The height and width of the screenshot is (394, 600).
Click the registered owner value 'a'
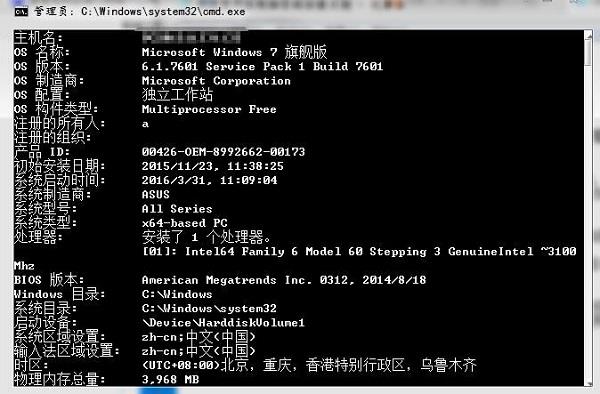[145, 124]
